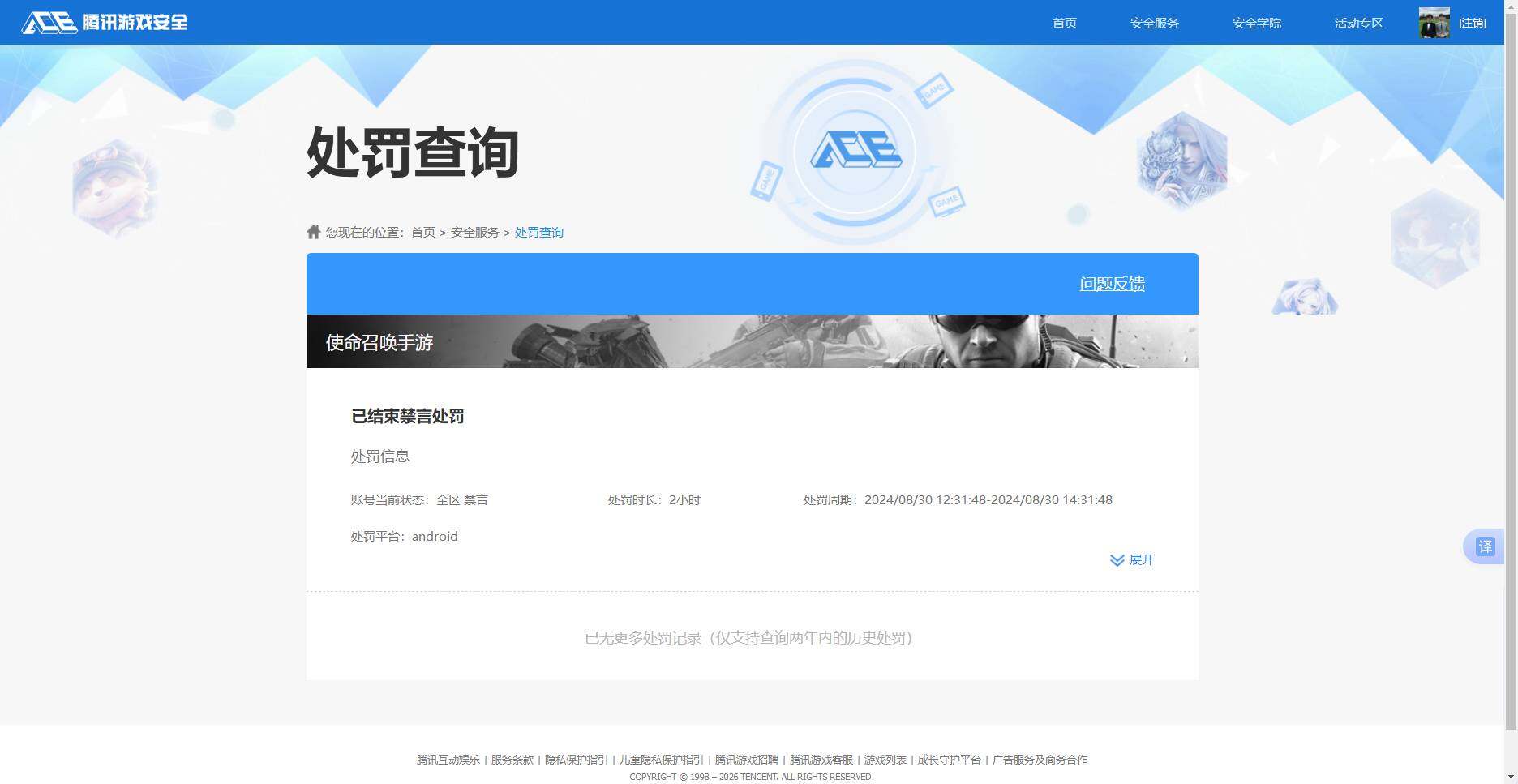Open the 安全服务 navigation menu
Viewport: 1518px width, 784px height.
[1154, 23]
